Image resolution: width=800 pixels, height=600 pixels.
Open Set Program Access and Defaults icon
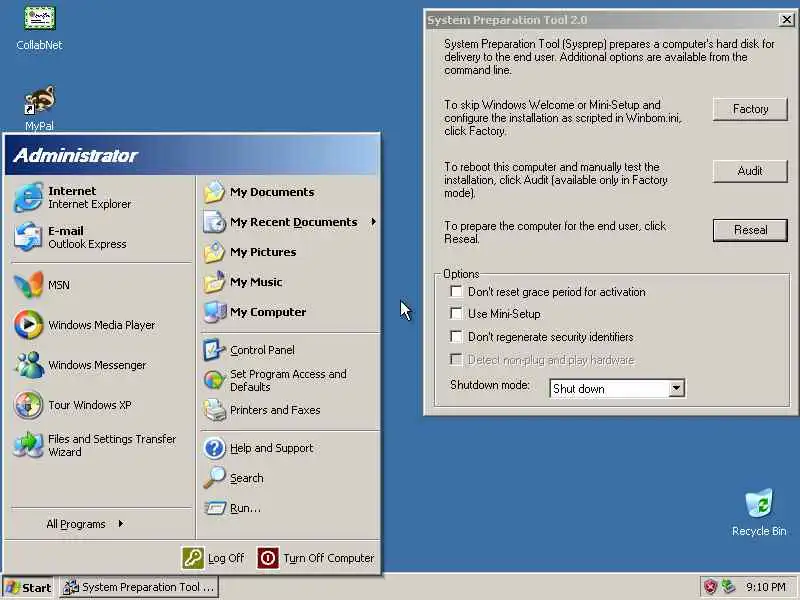pyautogui.click(x=214, y=380)
